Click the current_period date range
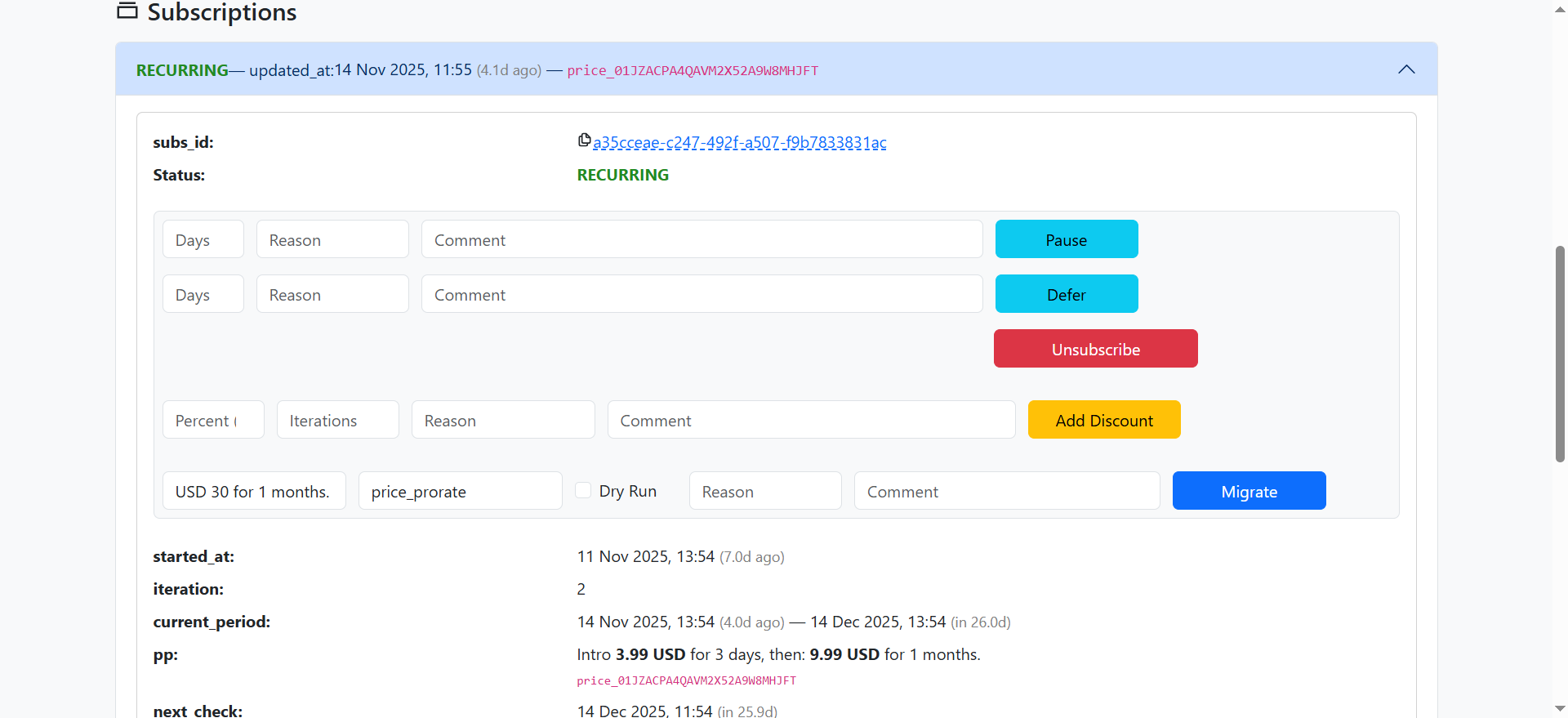 pyautogui.click(x=794, y=622)
